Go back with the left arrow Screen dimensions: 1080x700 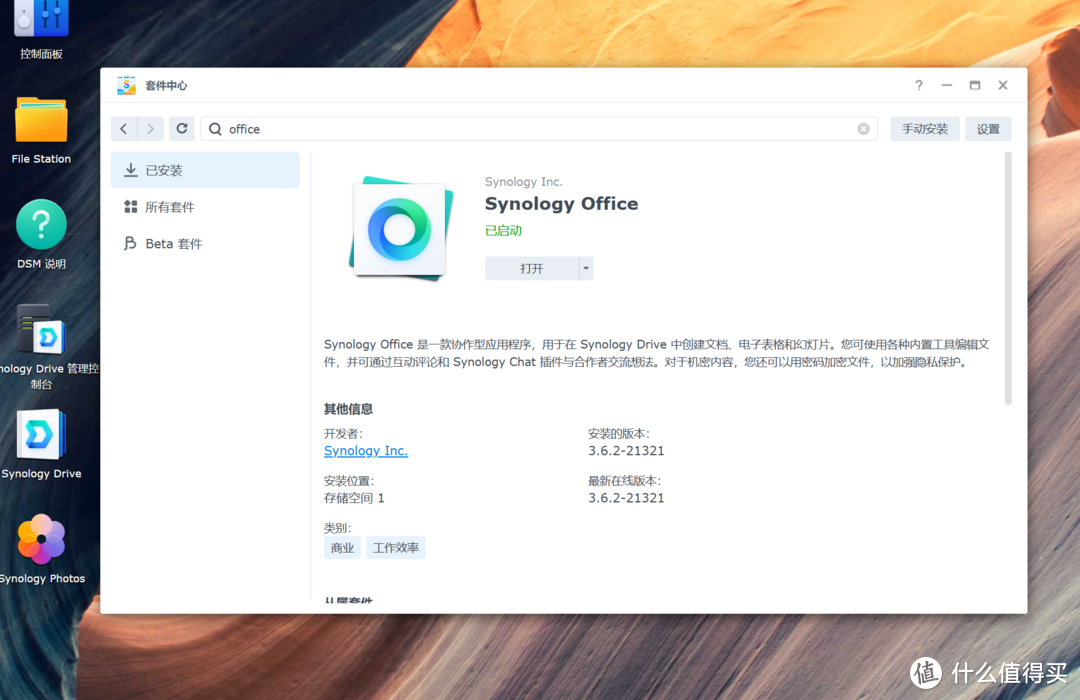pos(124,129)
